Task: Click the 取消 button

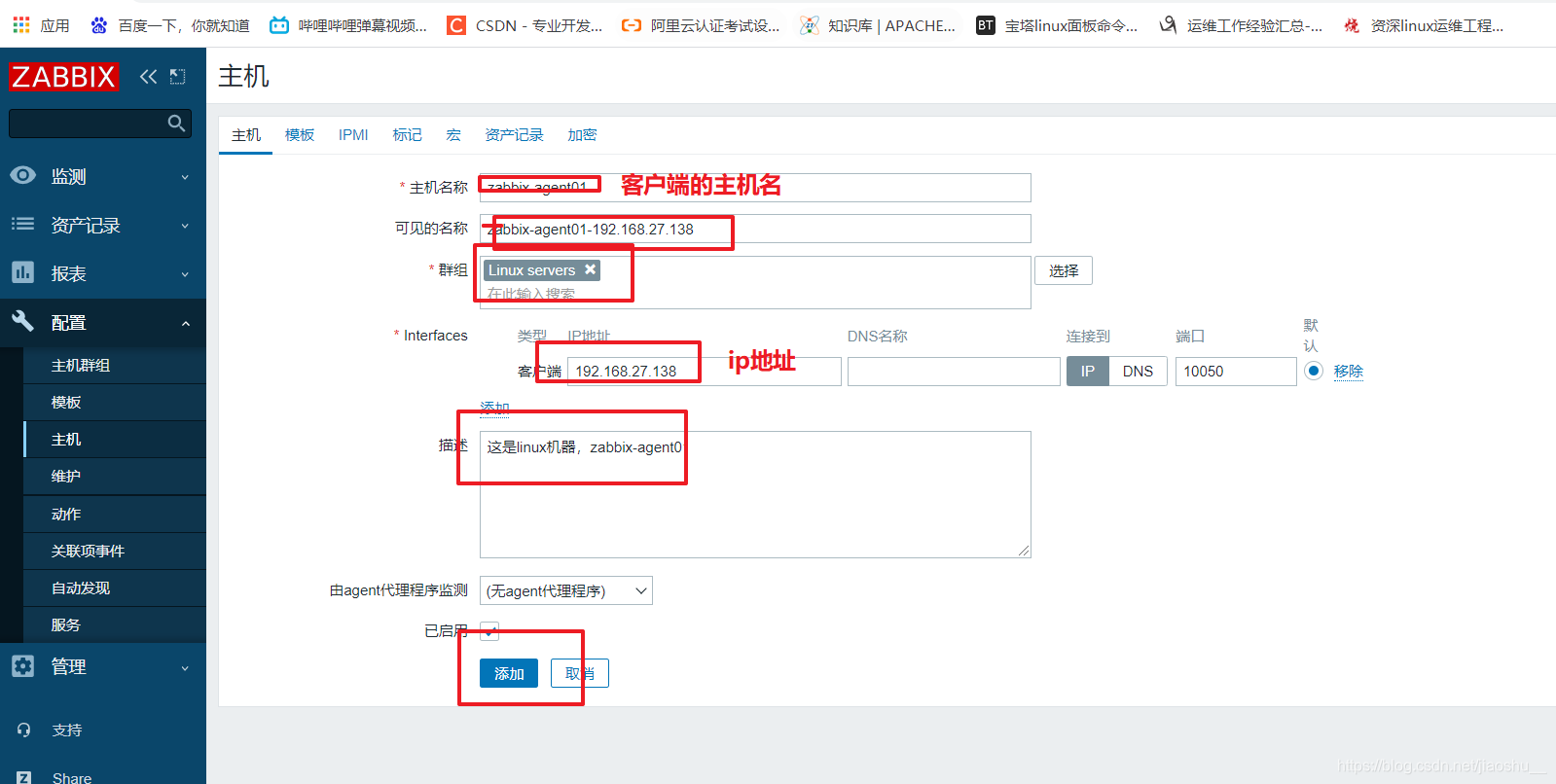Action: pyautogui.click(x=580, y=673)
